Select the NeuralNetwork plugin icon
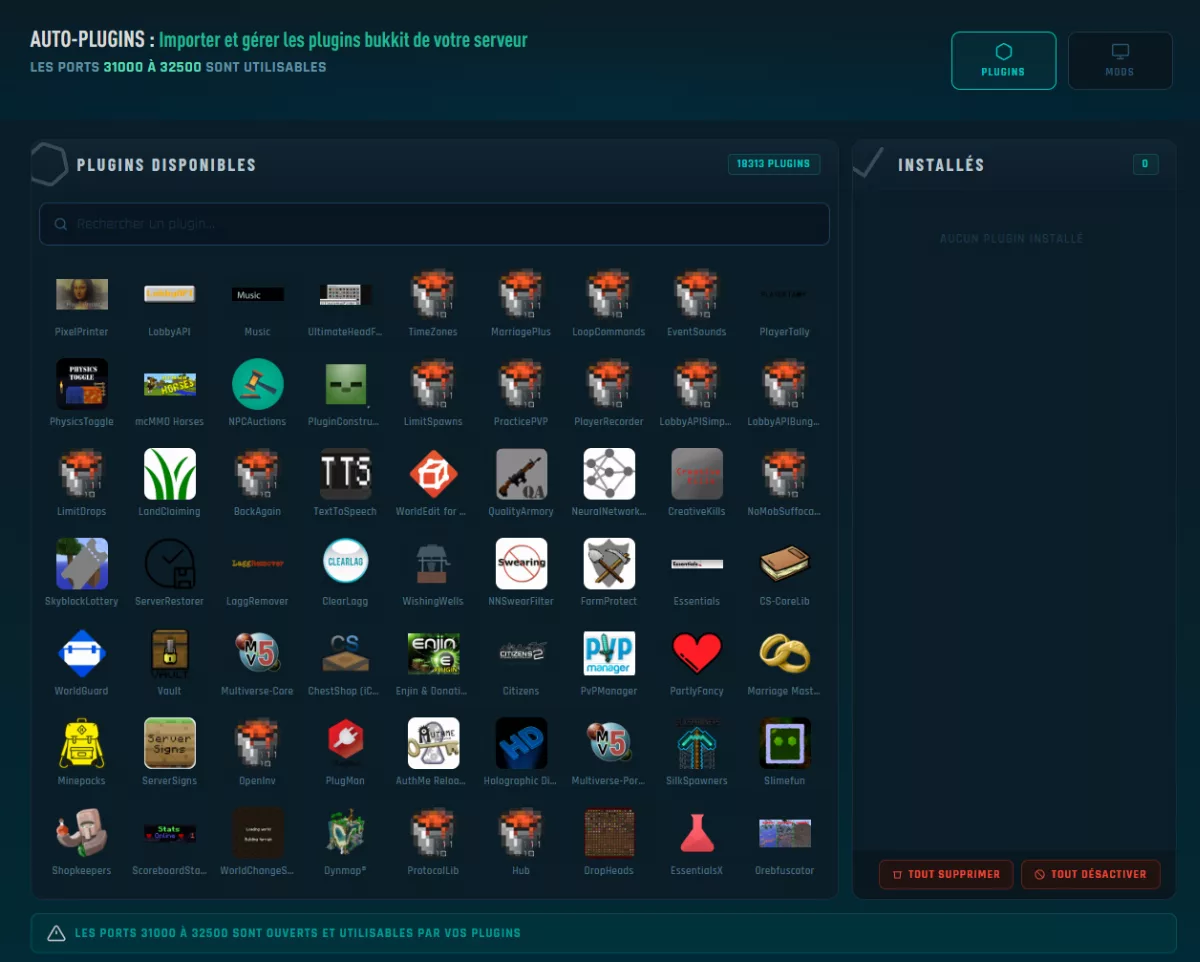This screenshot has width=1200, height=962. click(610, 474)
